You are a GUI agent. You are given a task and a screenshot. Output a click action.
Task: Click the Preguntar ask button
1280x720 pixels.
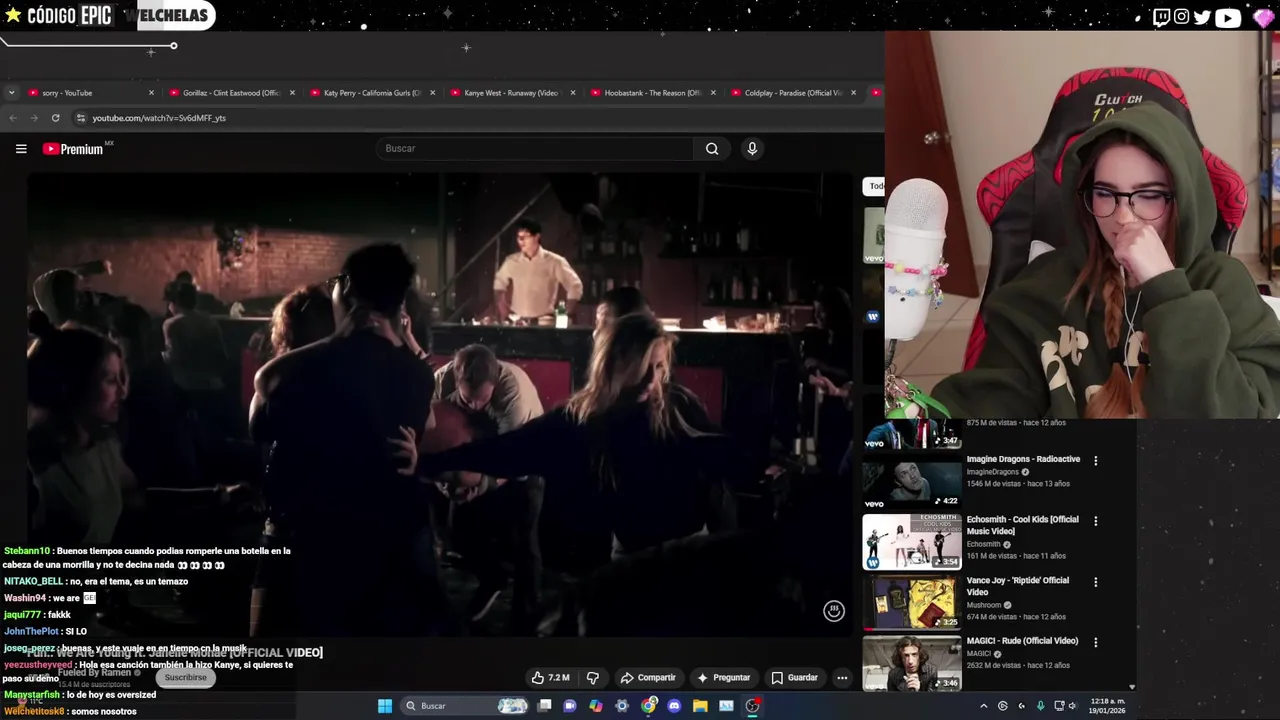click(x=723, y=678)
